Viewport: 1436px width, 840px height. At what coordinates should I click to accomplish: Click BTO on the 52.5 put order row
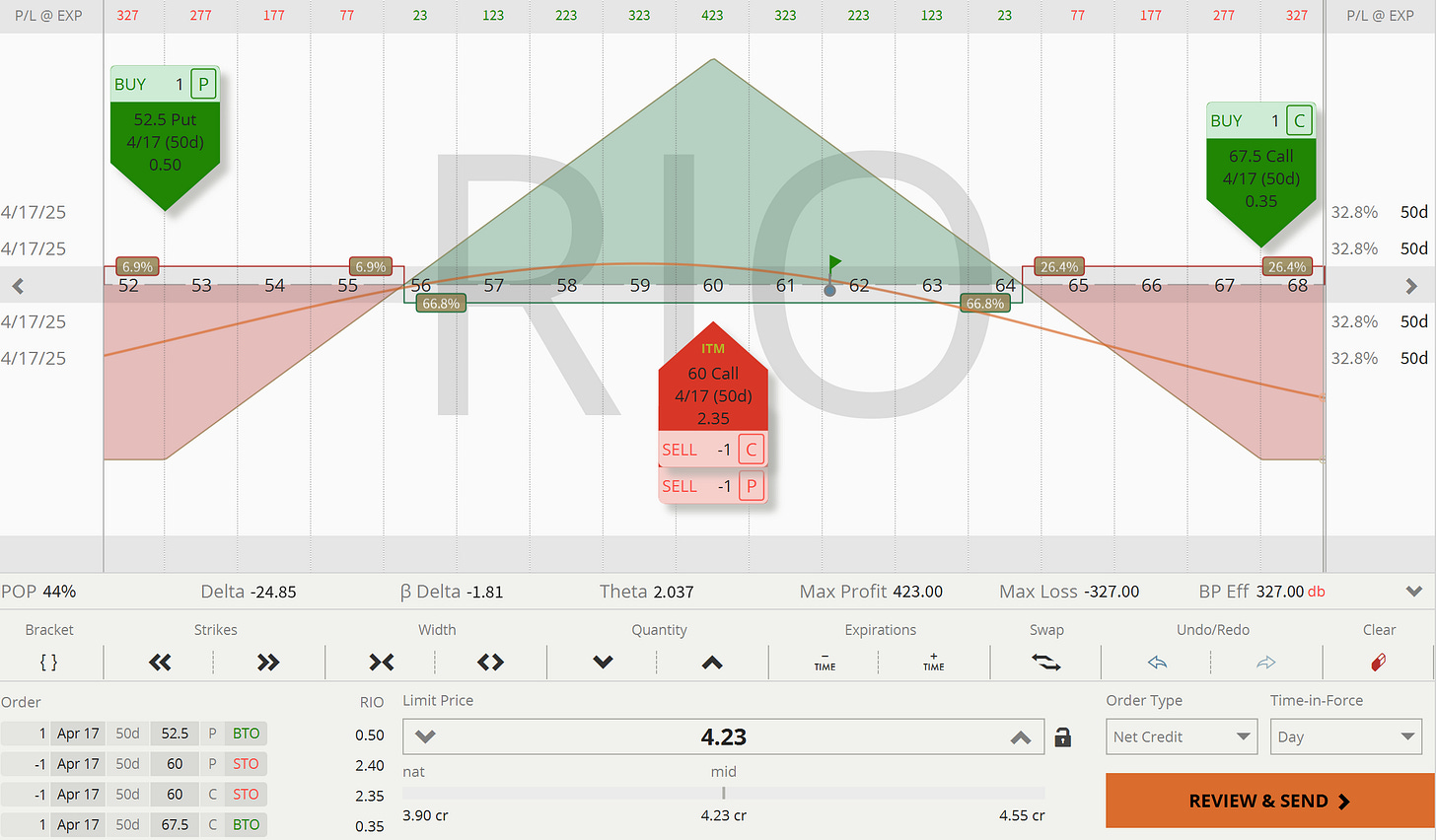click(x=246, y=734)
